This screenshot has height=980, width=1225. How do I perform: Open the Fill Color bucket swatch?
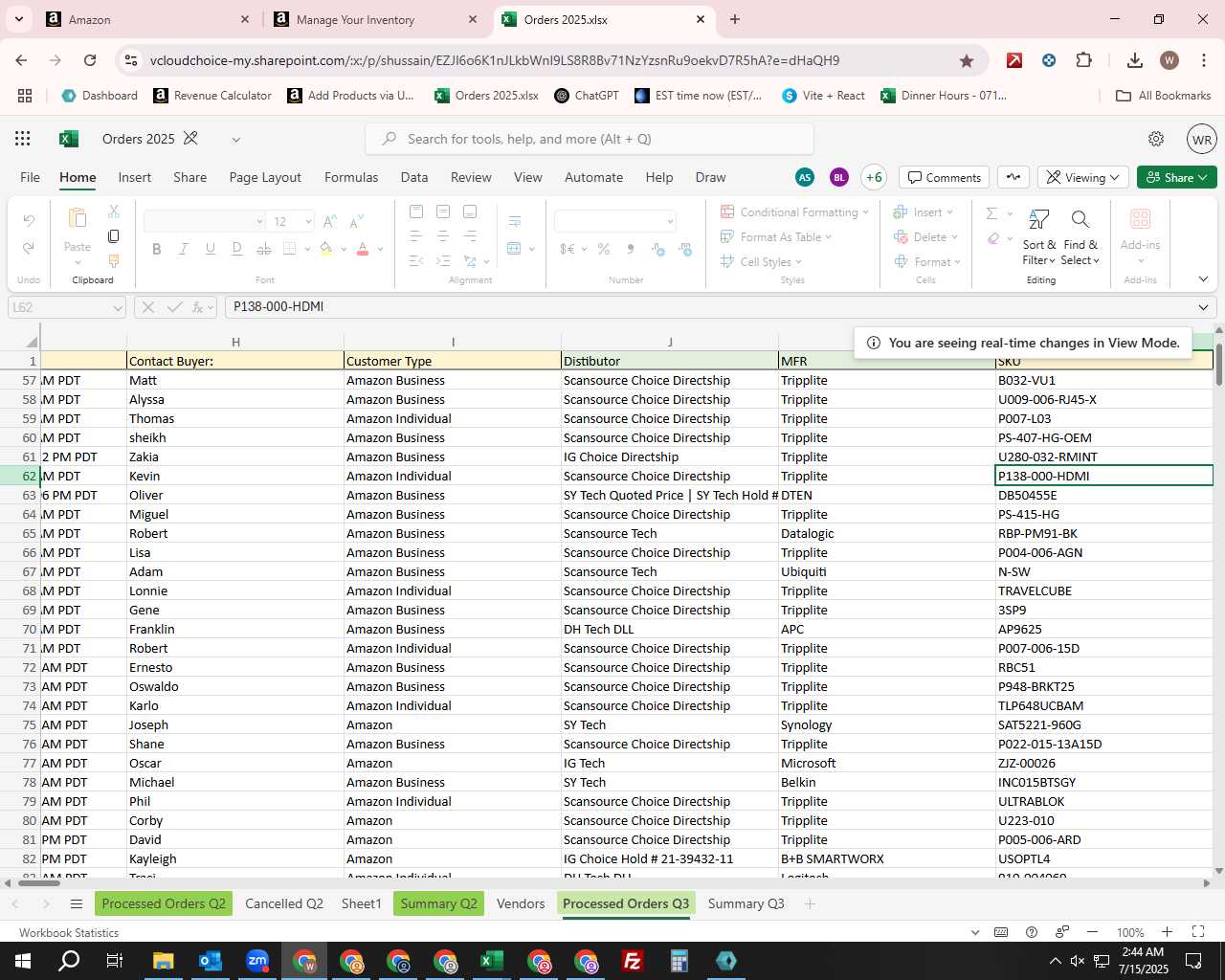[325, 249]
